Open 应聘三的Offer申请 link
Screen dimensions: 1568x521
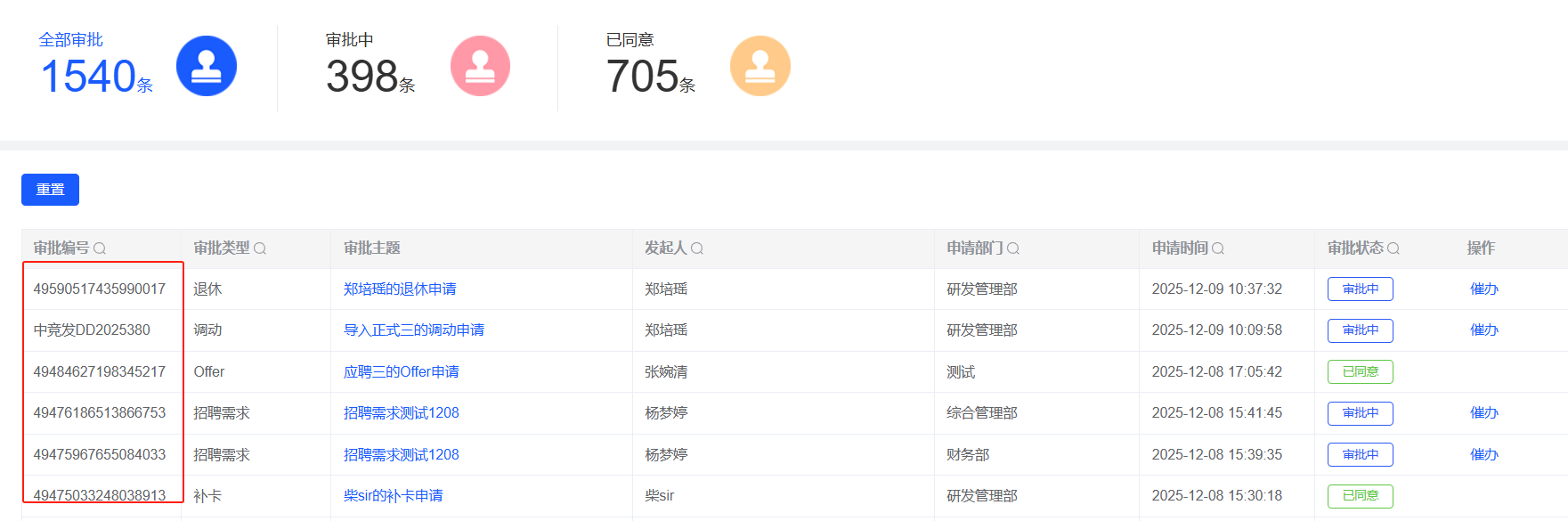coord(402,371)
